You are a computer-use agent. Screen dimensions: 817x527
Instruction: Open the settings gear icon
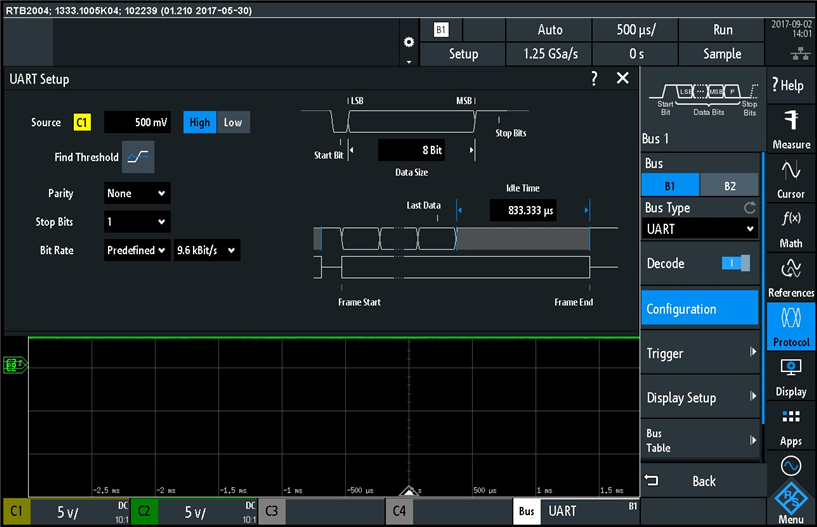pyautogui.click(x=408, y=42)
